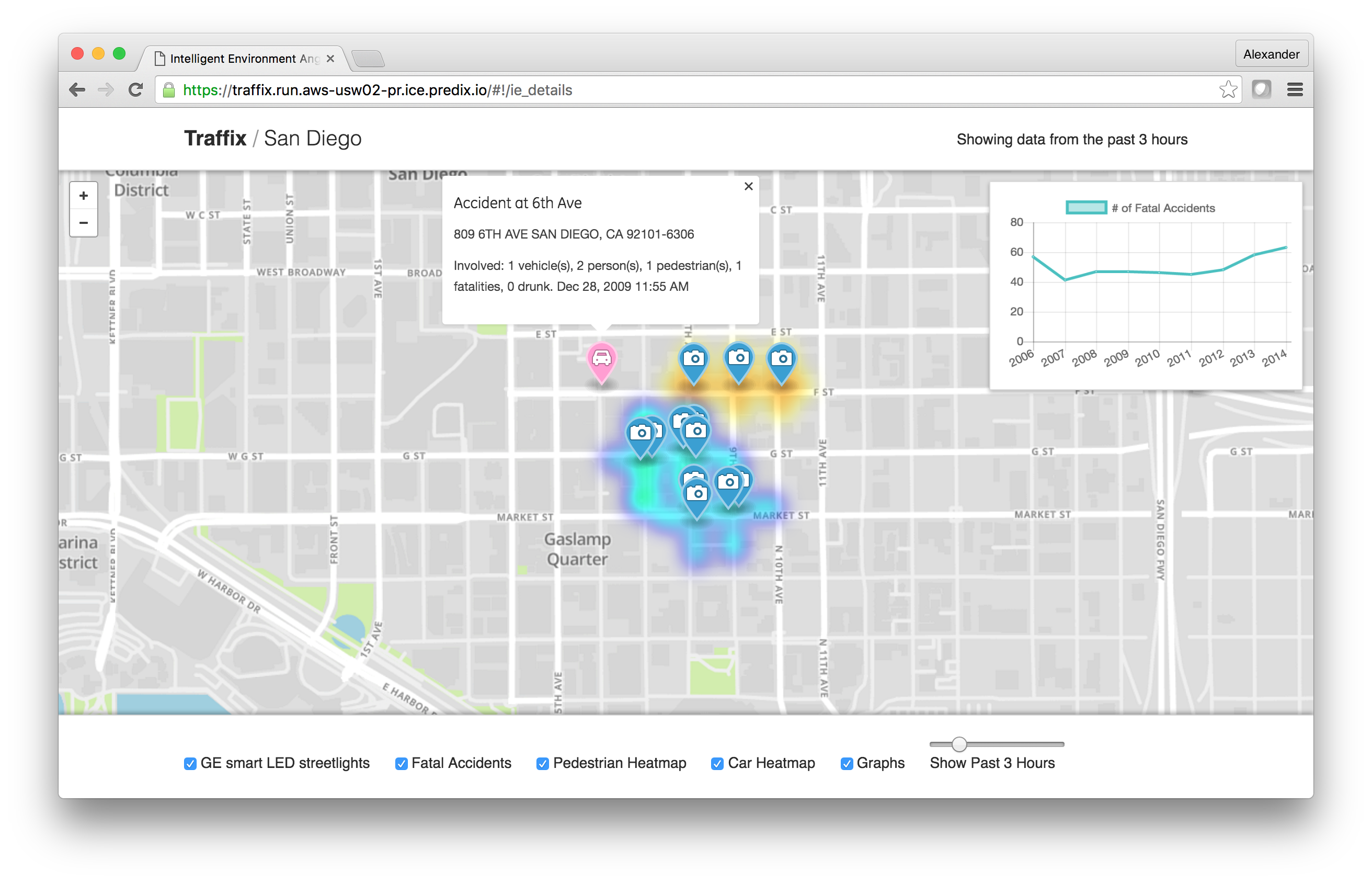Zoom out the map with minus button
Viewport: 1372px width, 882px height.
(84, 223)
